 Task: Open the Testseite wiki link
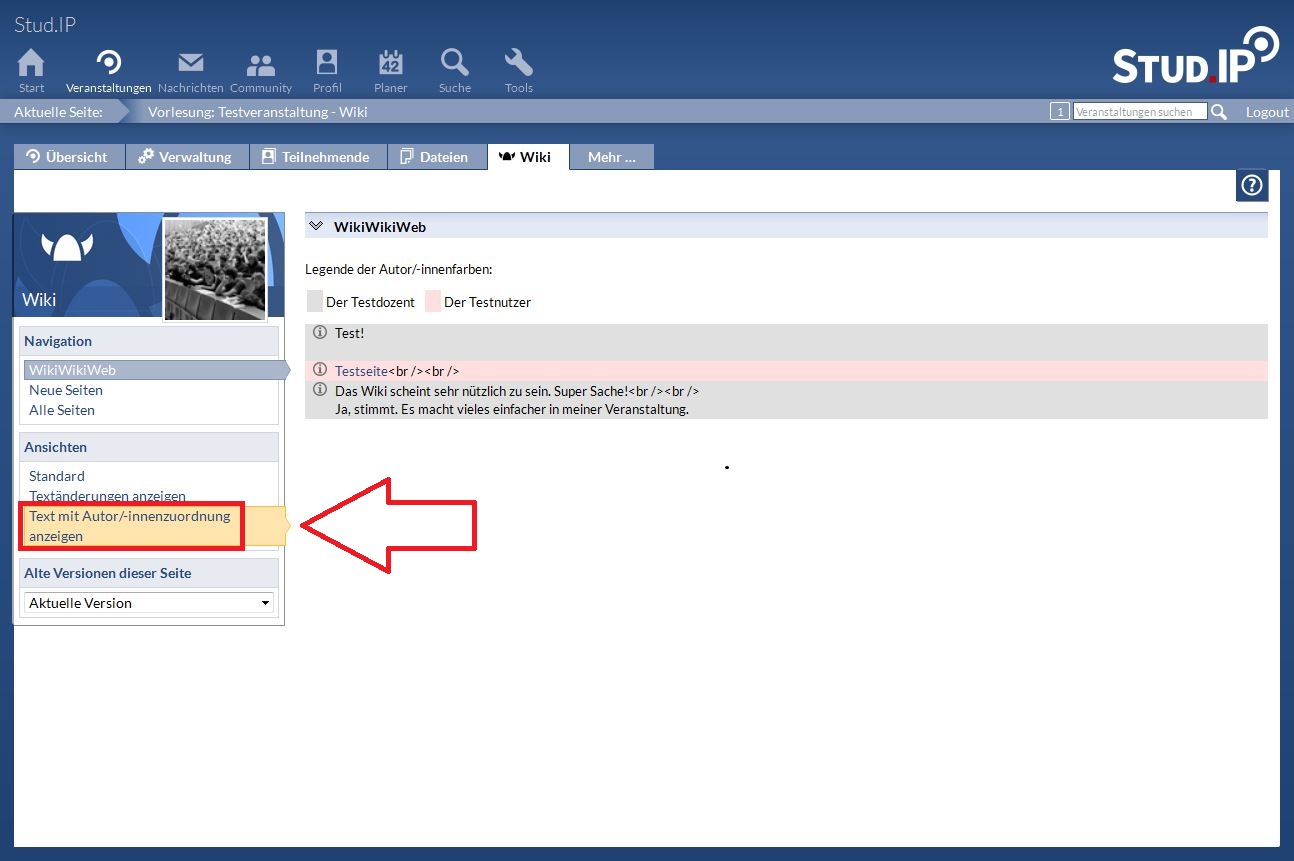pyautogui.click(x=360, y=371)
